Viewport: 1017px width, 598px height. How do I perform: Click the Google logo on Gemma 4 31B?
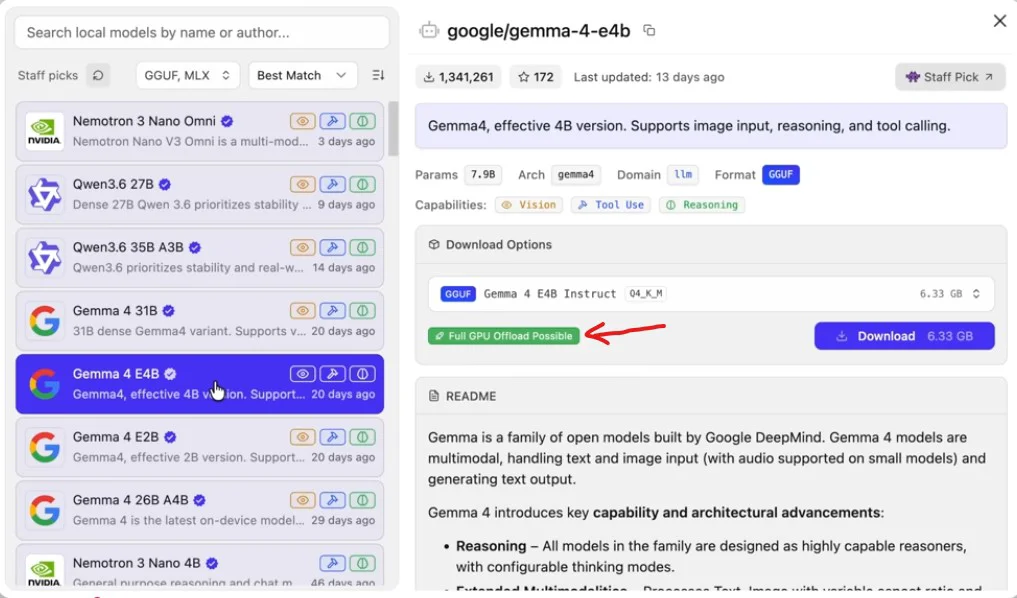click(x=44, y=321)
